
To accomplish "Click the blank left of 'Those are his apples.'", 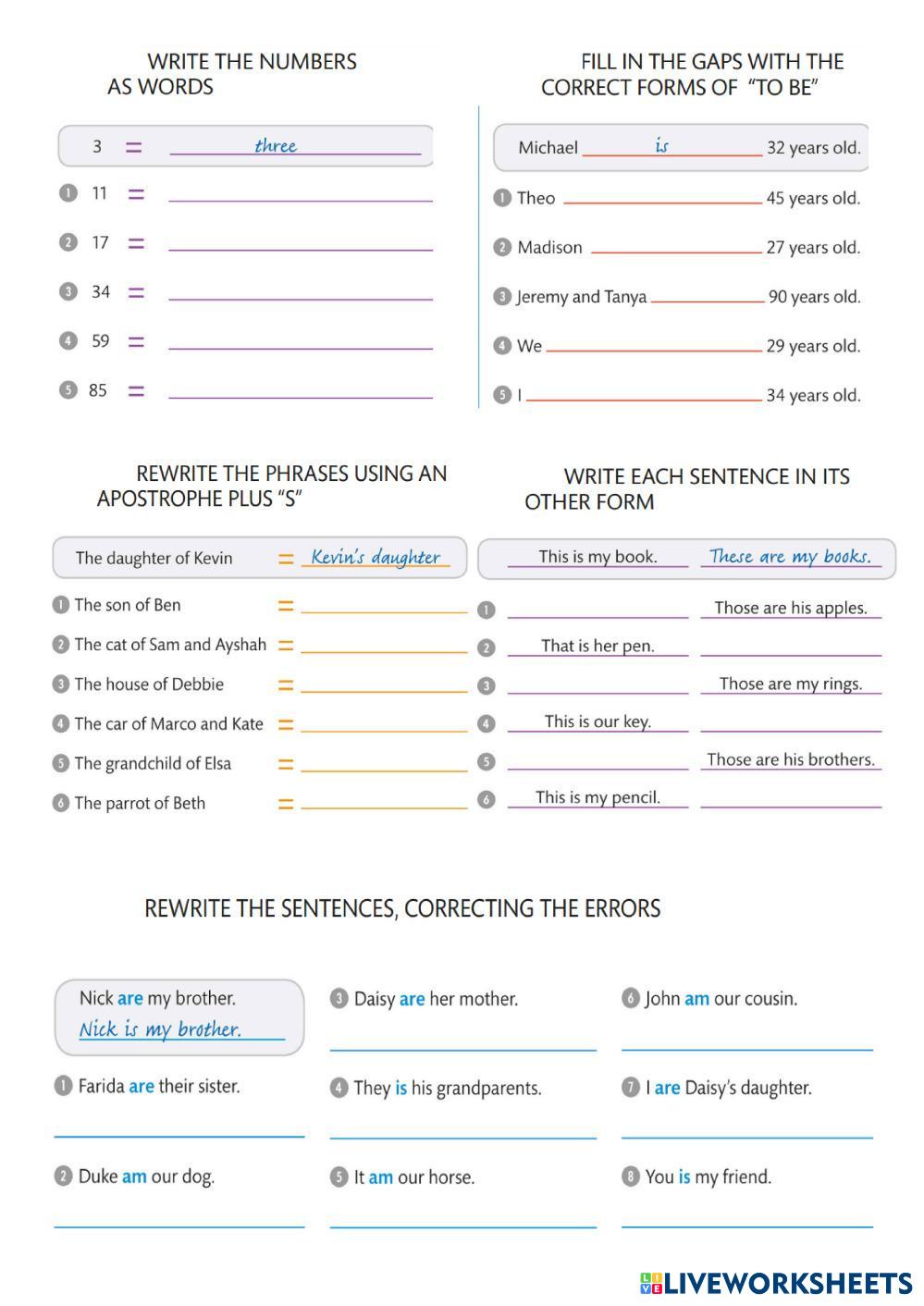I will click(598, 609).
